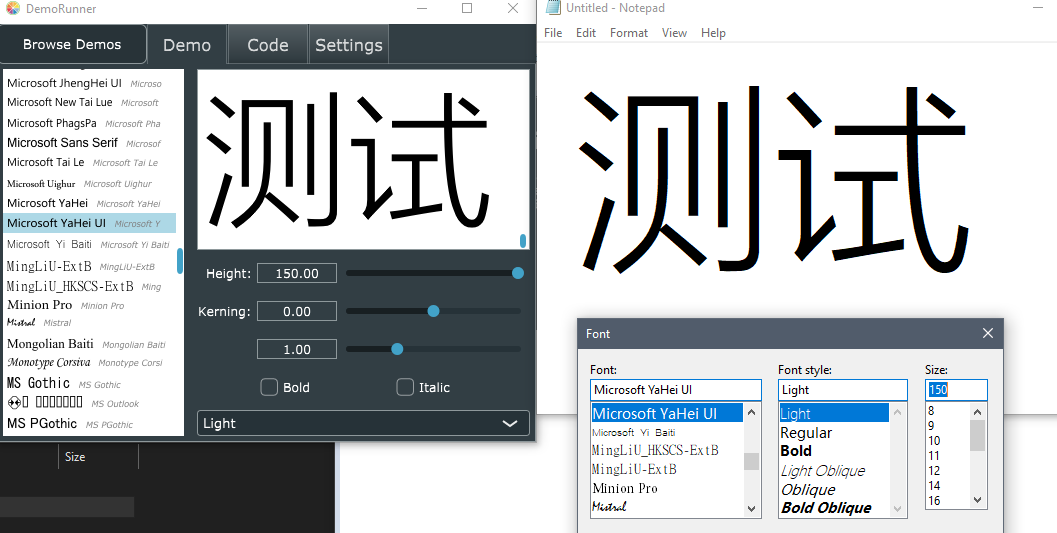Image resolution: width=1057 pixels, height=533 pixels.
Task: Select Minion Pro in DemoRunner list
Action: click(x=92, y=305)
